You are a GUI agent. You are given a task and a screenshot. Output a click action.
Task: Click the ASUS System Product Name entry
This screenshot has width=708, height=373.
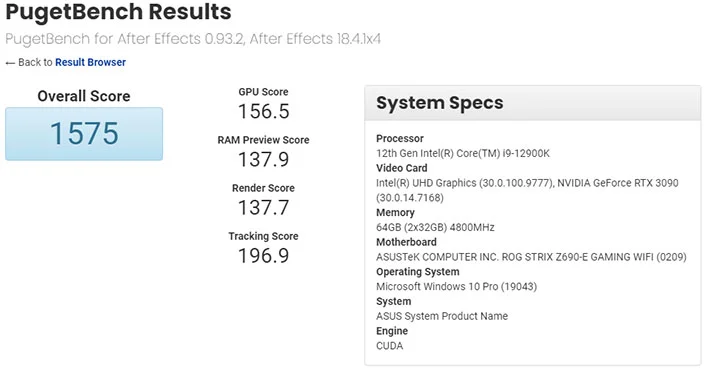442,316
